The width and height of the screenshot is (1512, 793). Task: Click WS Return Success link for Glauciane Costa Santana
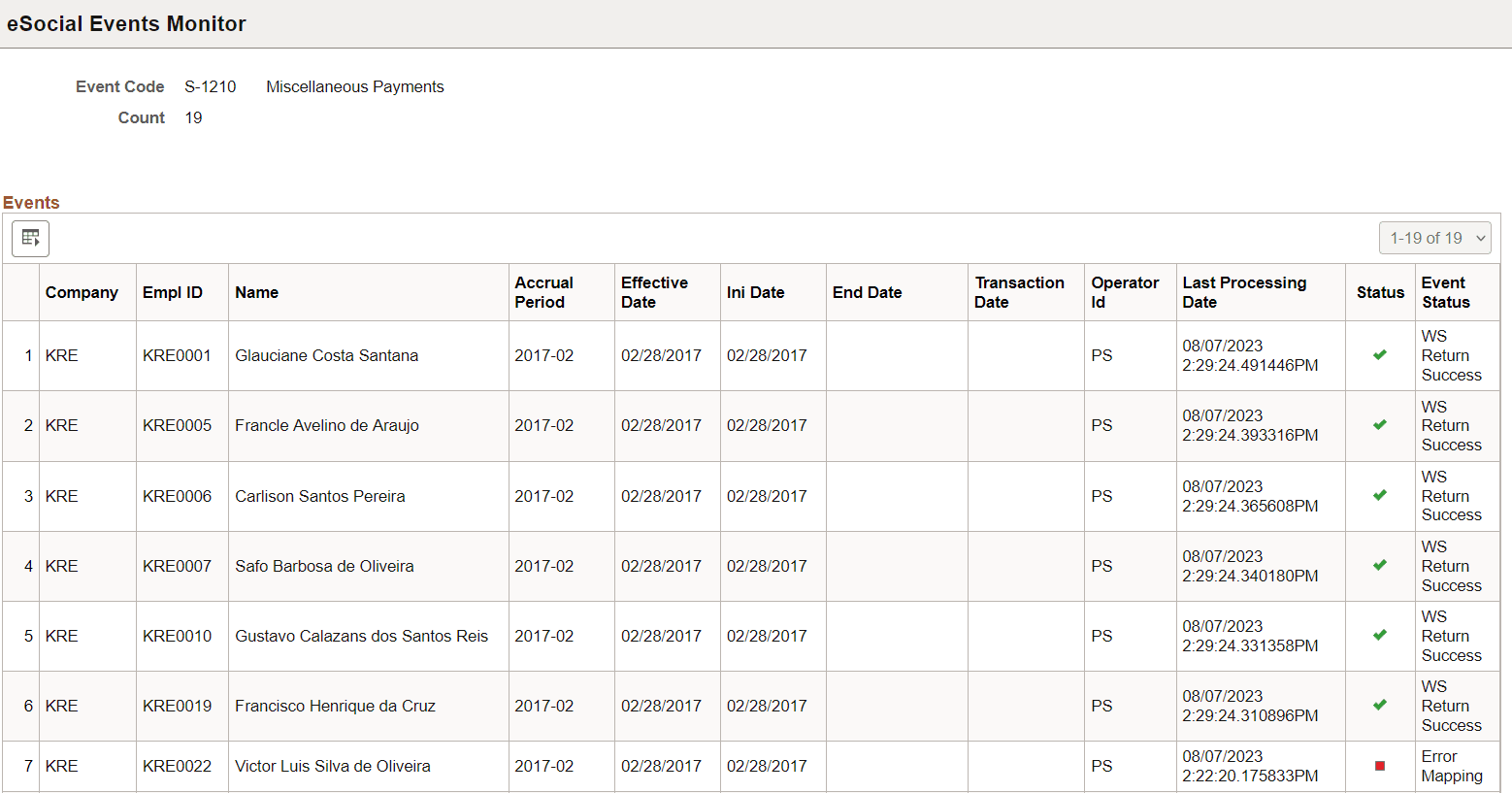point(1450,355)
